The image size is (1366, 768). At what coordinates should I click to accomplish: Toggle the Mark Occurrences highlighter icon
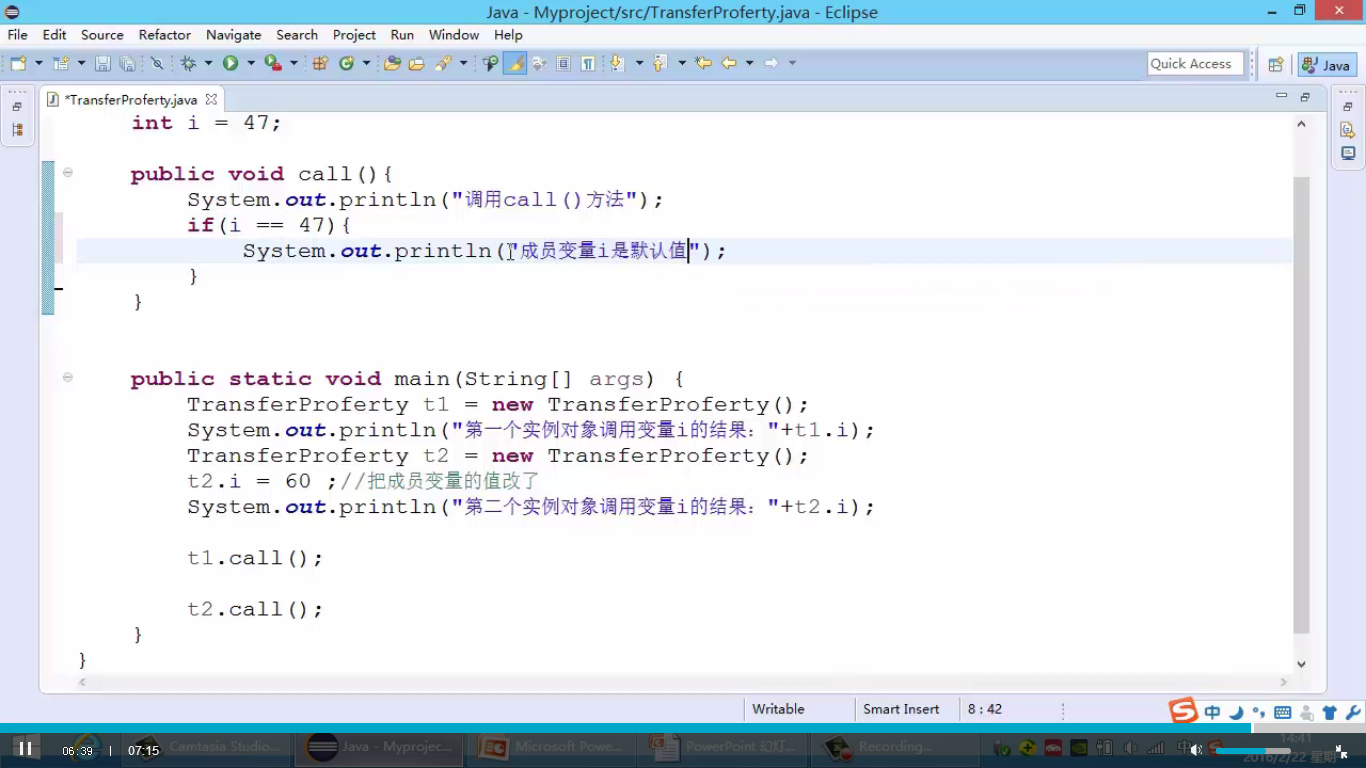(x=514, y=63)
